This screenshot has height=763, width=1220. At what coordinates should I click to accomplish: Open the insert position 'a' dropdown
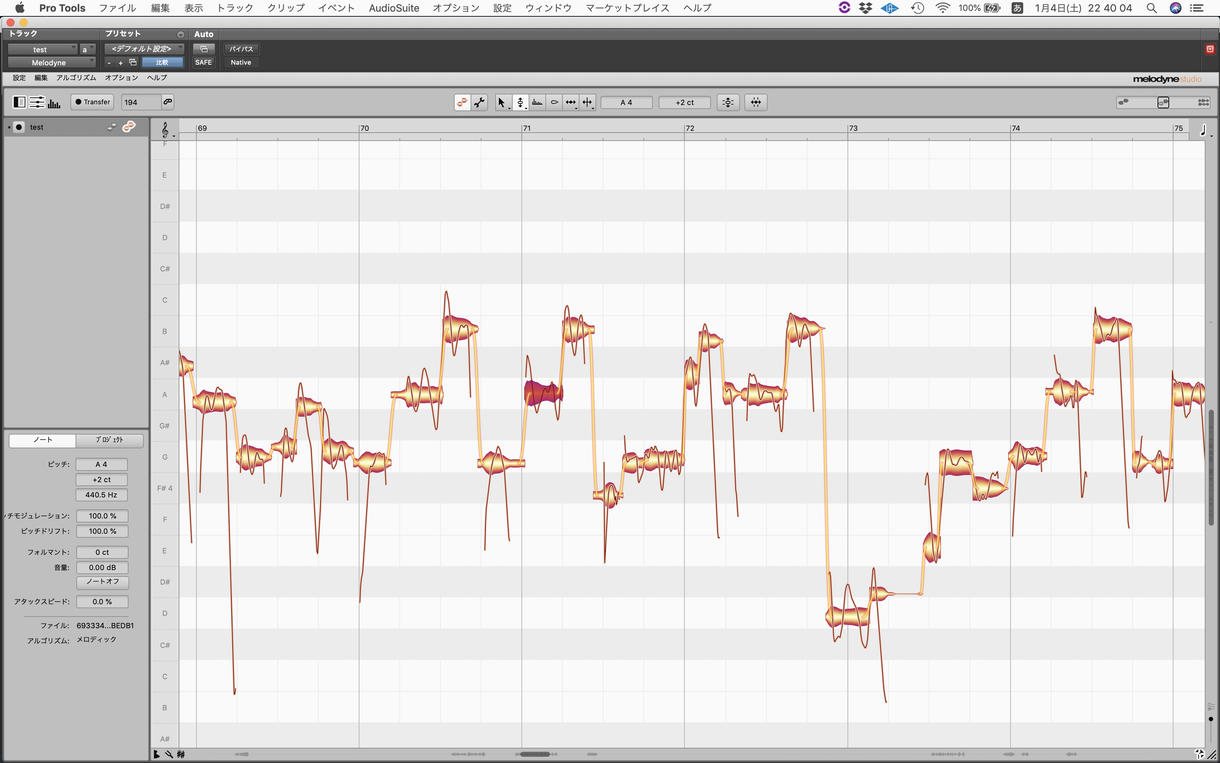87,49
